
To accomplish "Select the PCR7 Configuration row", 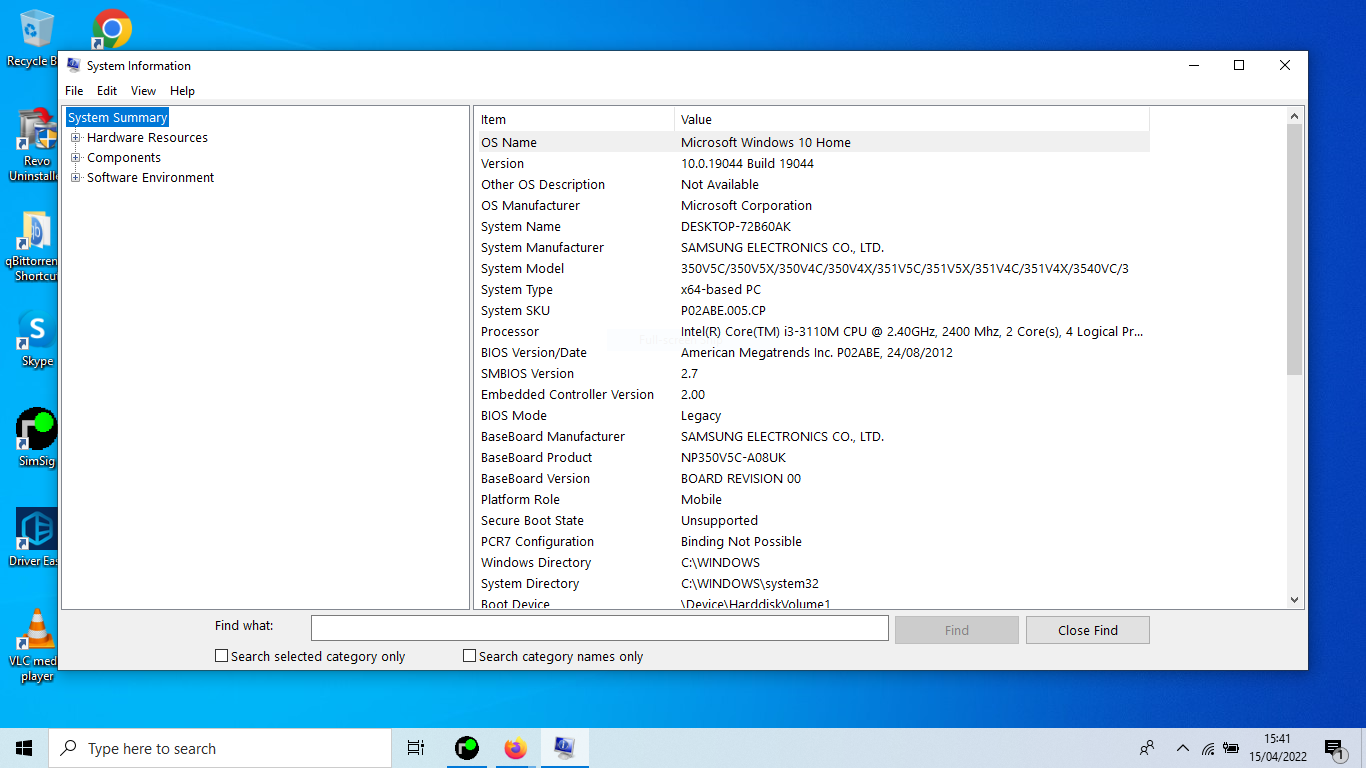I will (814, 541).
